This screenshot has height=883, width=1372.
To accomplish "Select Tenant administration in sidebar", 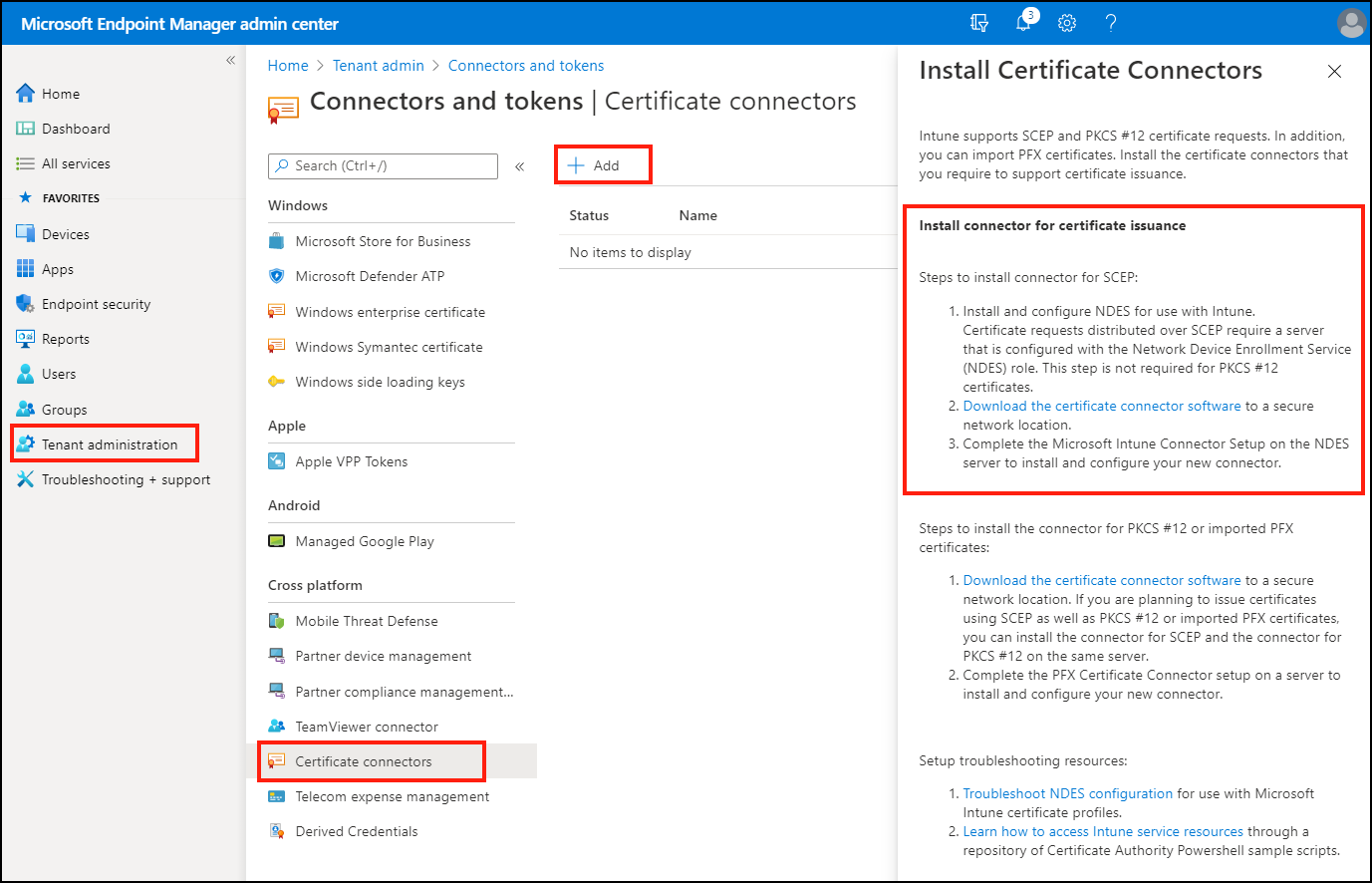I will 109,444.
